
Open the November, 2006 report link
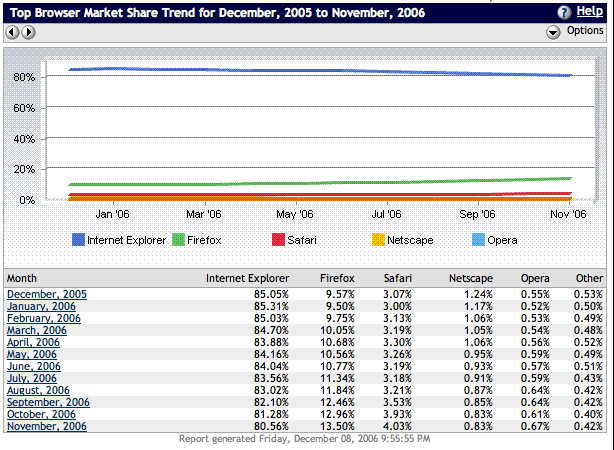coord(47,427)
